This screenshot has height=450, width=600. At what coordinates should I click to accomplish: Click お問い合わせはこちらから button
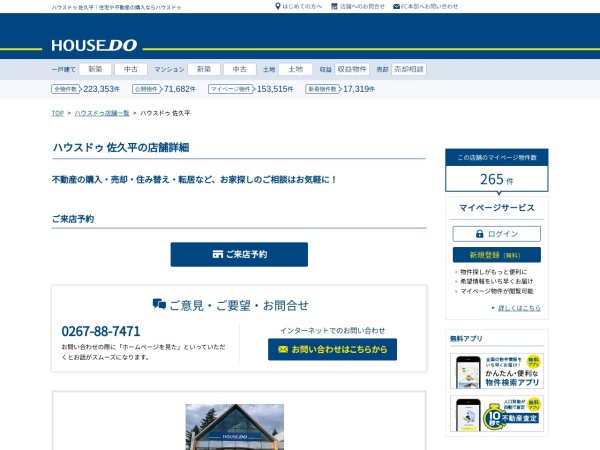[333, 349]
